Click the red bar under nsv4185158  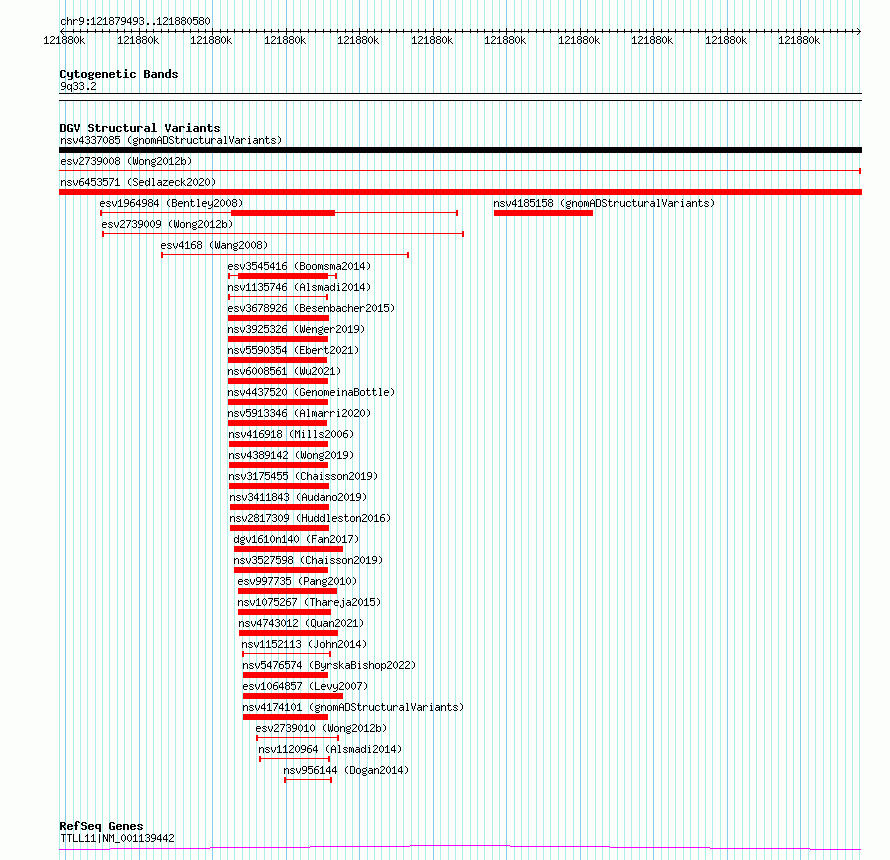pos(543,213)
